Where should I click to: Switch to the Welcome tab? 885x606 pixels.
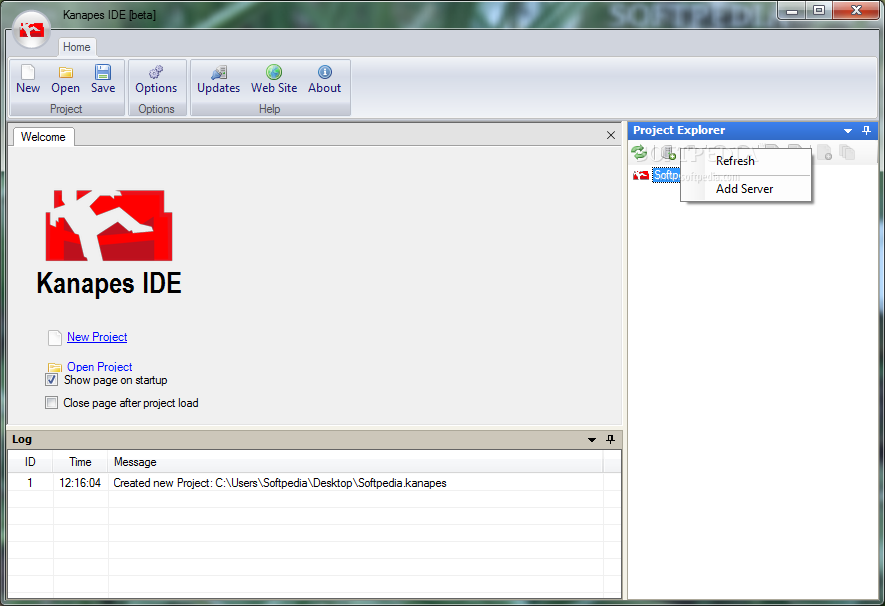point(43,137)
